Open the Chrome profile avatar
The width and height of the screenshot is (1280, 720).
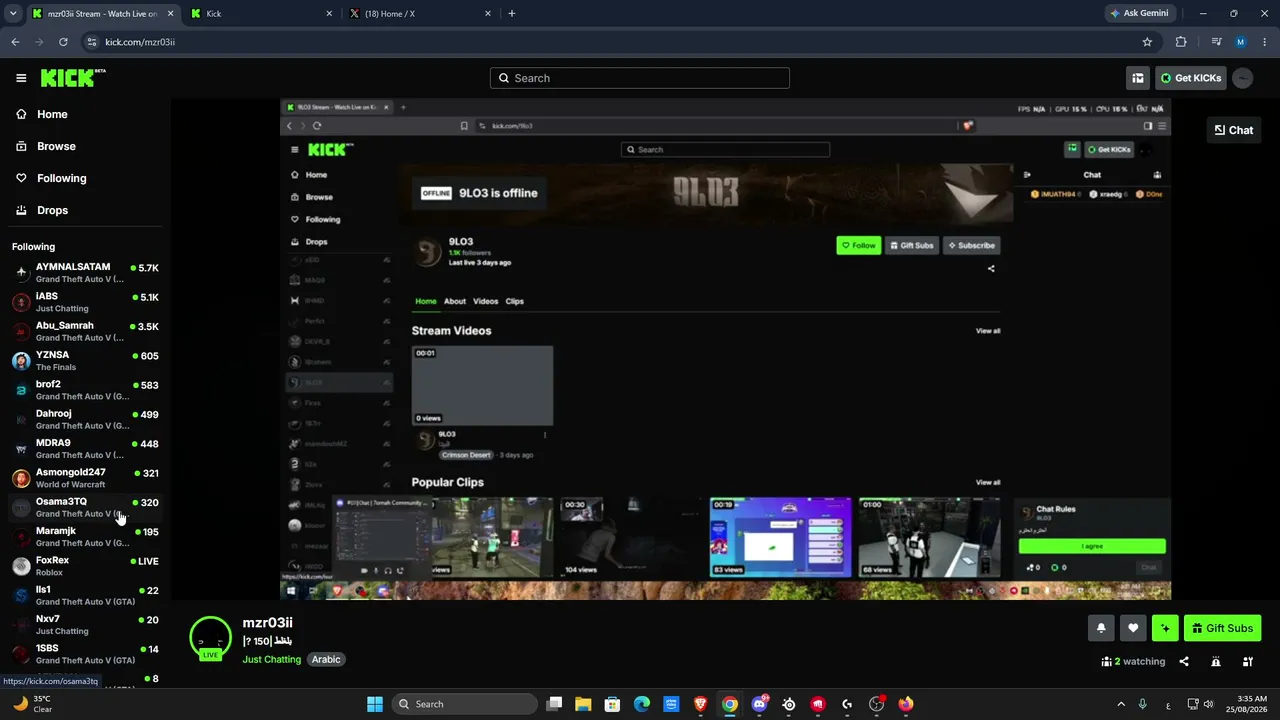pos(1241,42)
